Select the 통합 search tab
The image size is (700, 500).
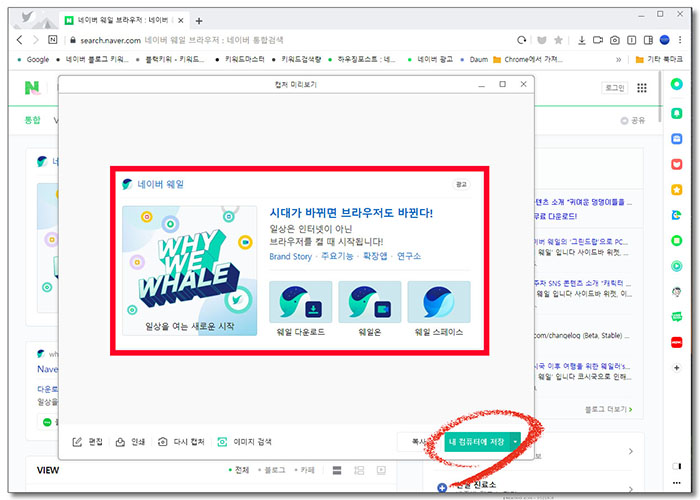[x=32, y=120]
